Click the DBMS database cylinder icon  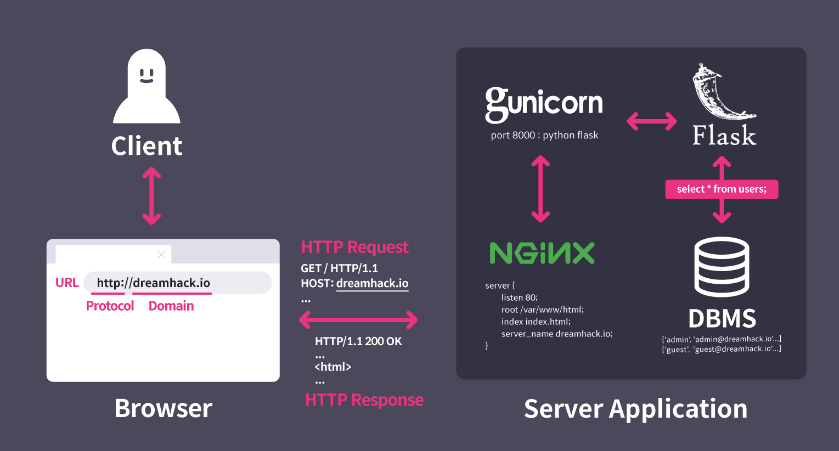tap(721, 267)
